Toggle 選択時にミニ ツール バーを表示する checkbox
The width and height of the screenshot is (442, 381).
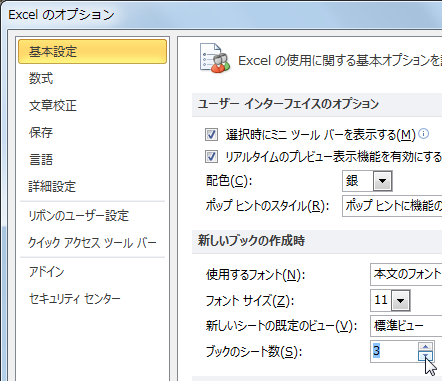[x=211, y=135]
